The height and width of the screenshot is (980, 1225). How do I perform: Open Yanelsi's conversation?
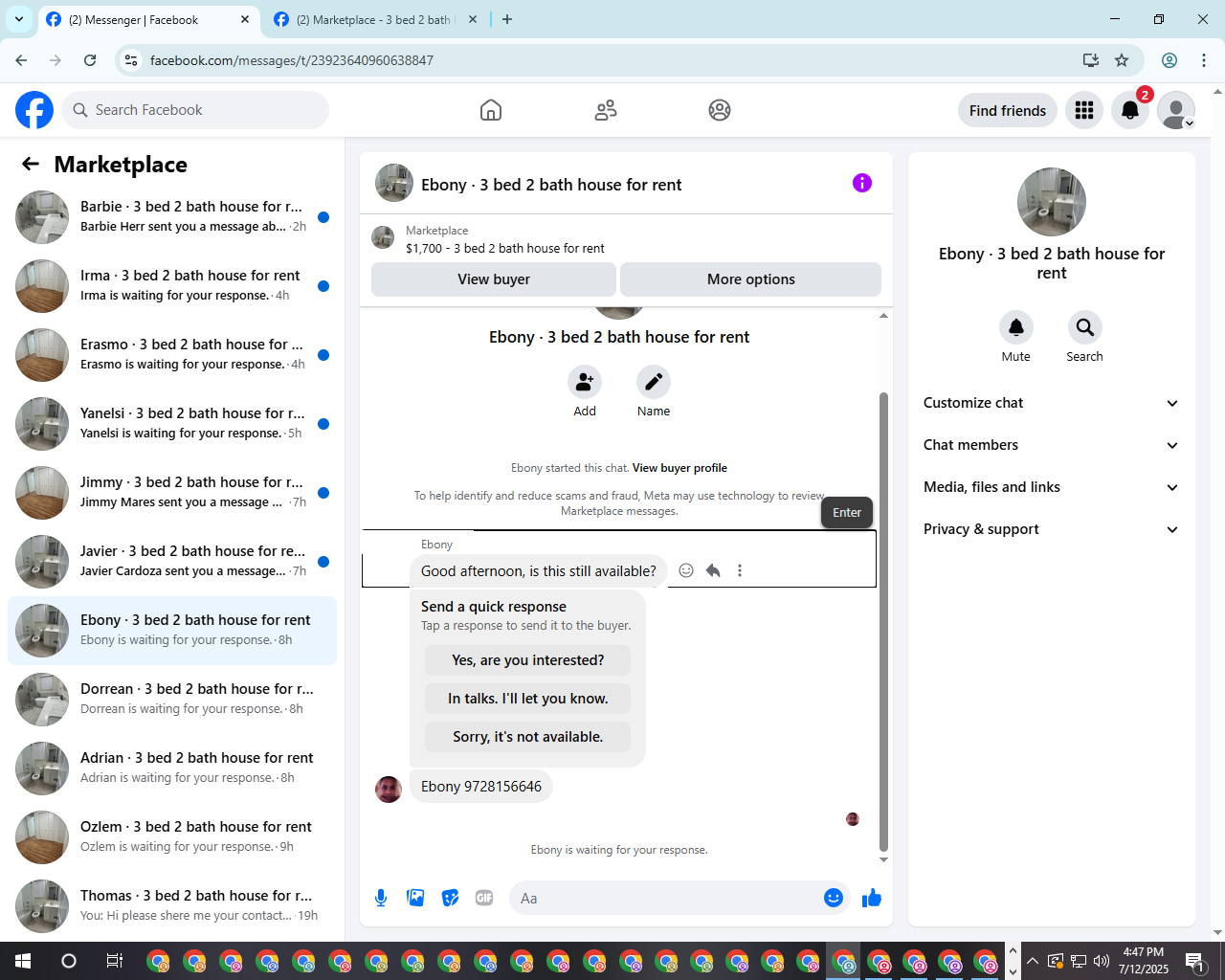[172, 424]
